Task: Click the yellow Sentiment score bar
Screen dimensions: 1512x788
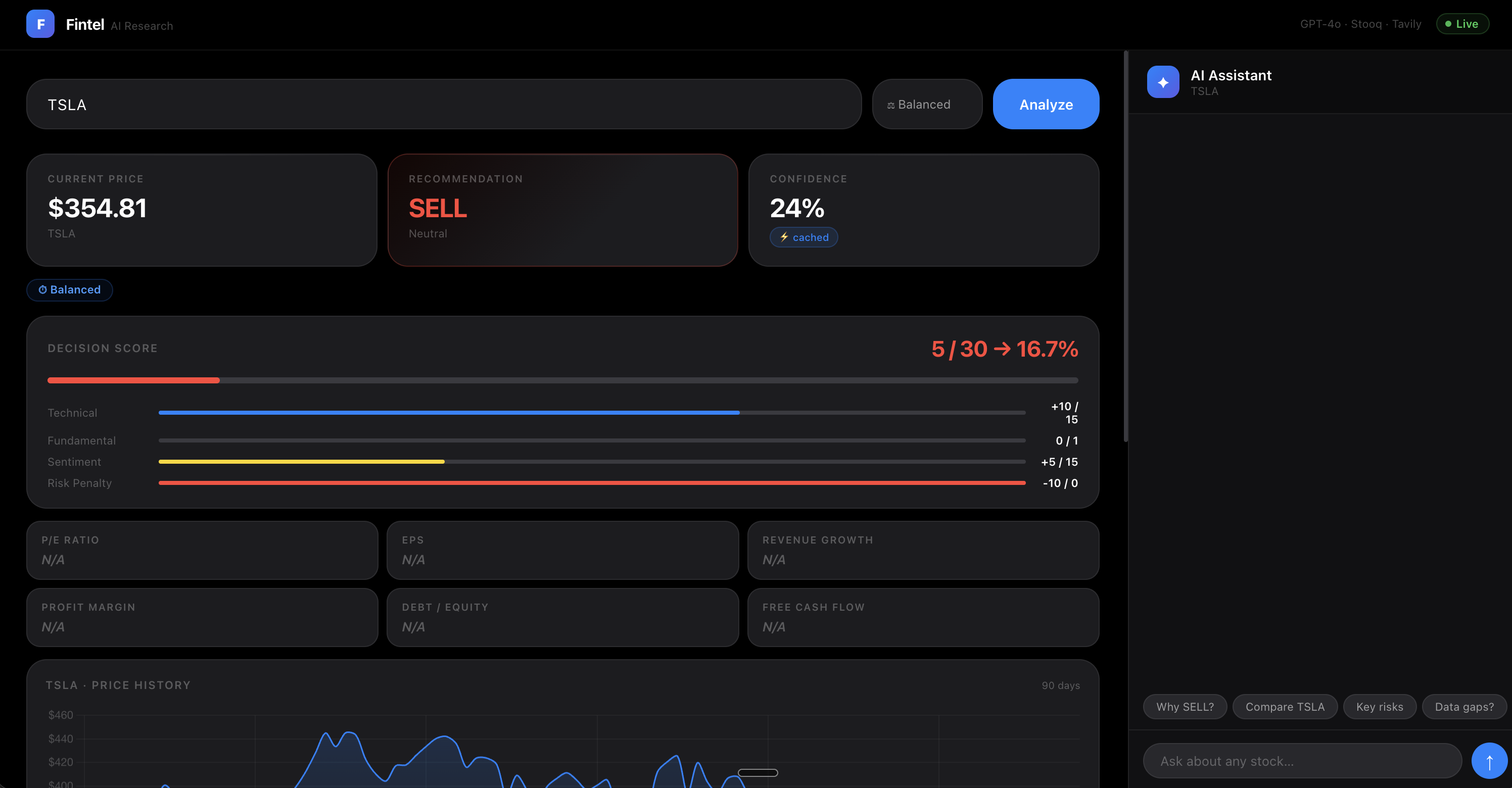Action: pyautogui.click(x=301, y=462)
